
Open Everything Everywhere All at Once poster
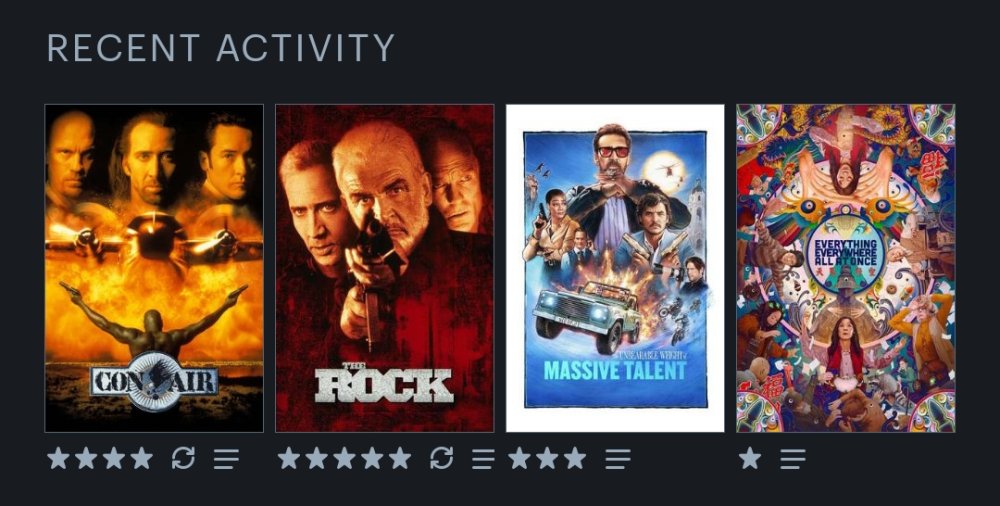click(846, 268)
